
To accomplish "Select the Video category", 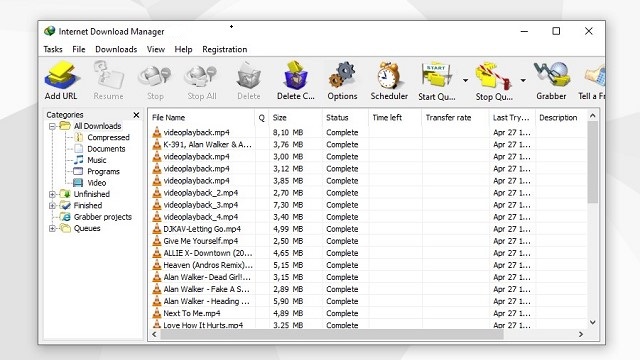I will click(96, 183).
